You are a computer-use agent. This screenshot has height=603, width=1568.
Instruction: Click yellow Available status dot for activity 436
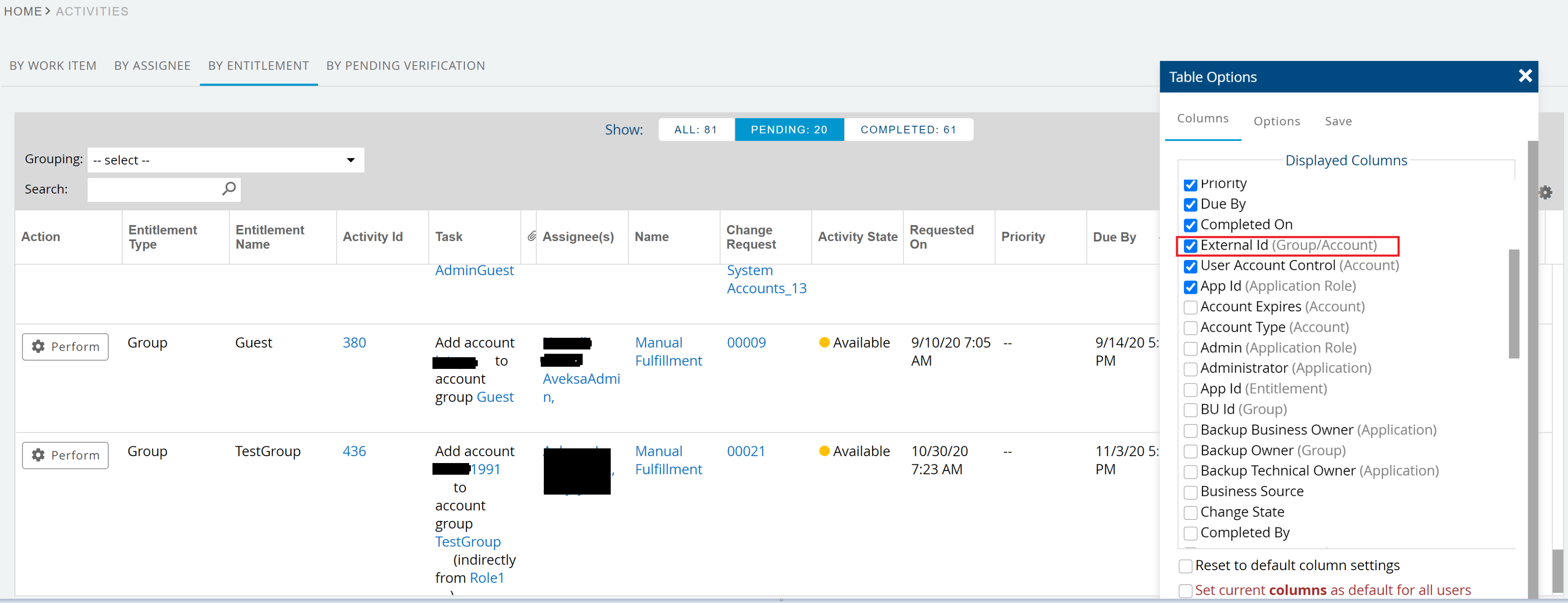(x=824, y=451)
